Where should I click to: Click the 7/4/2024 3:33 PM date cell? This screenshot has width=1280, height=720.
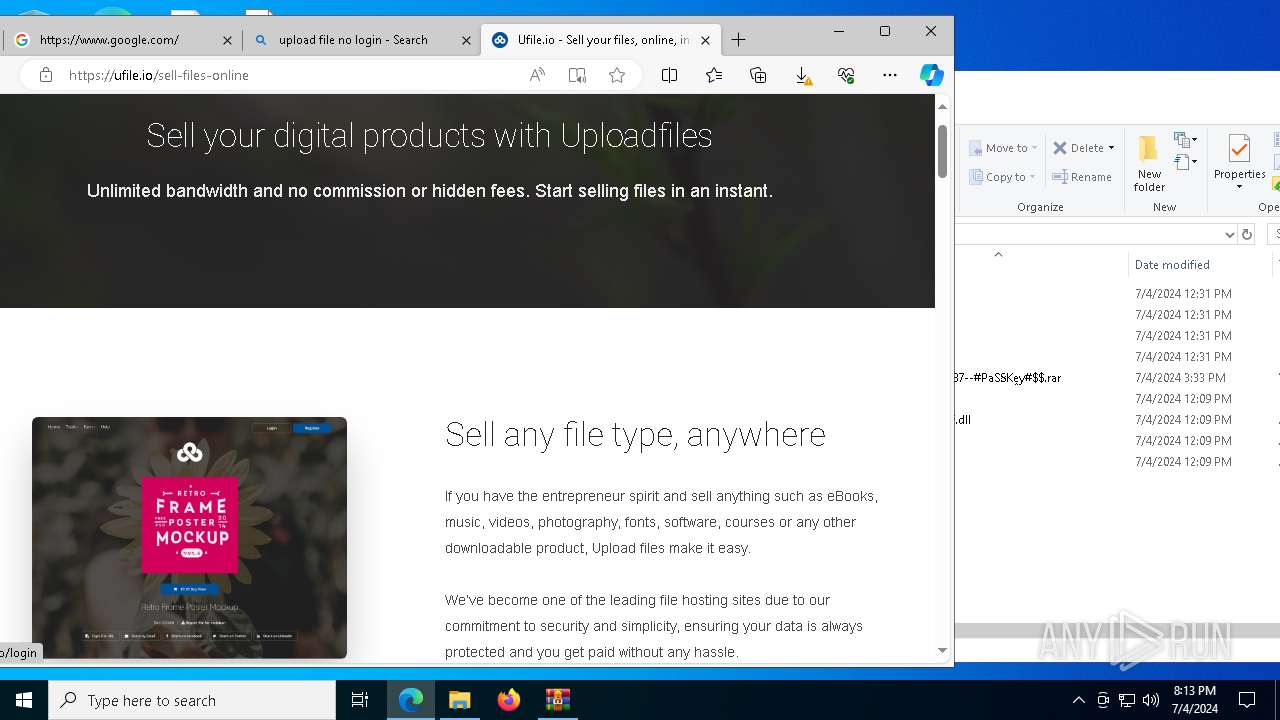(1180, 378)
